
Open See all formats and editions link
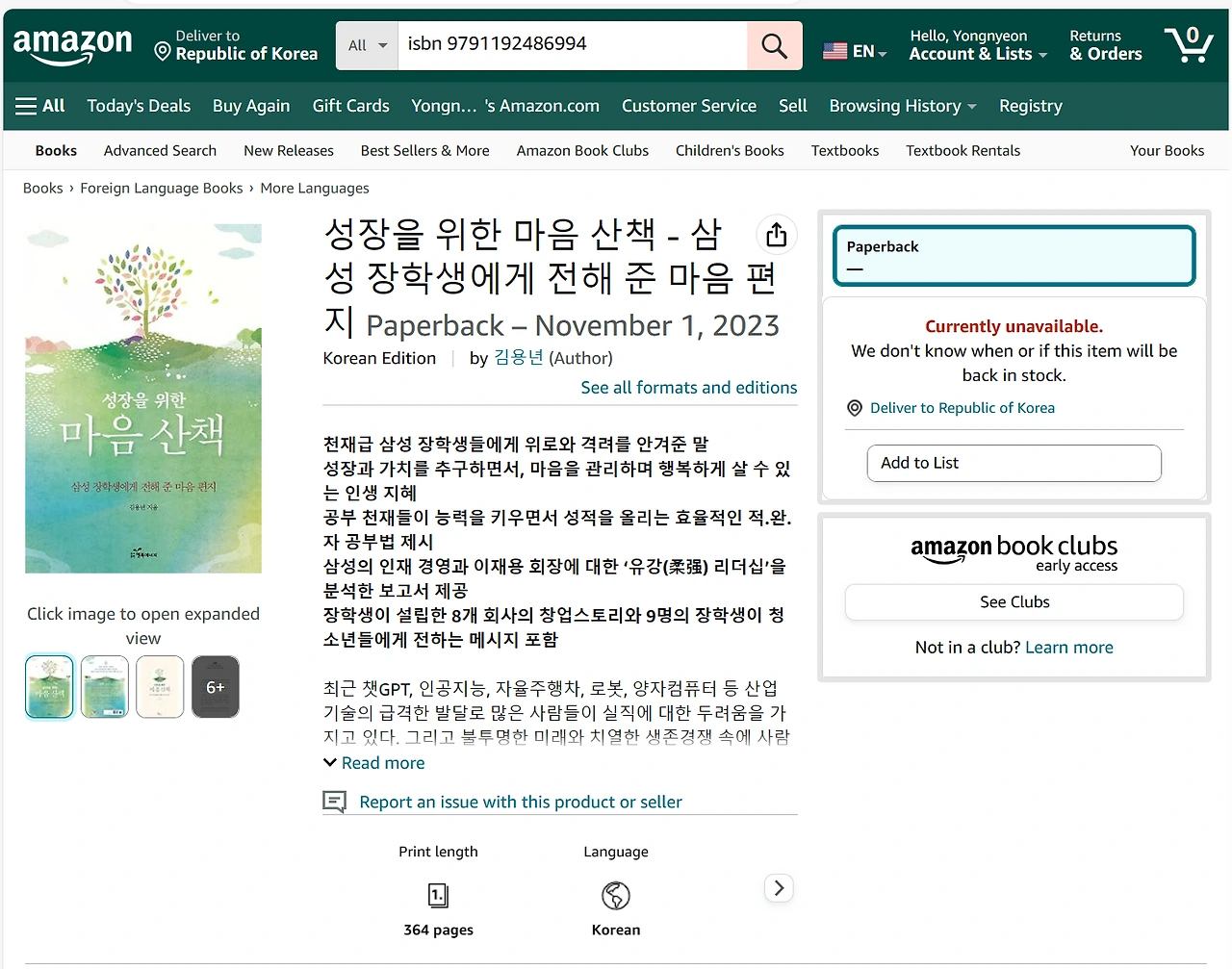click(x=688, y=387)
